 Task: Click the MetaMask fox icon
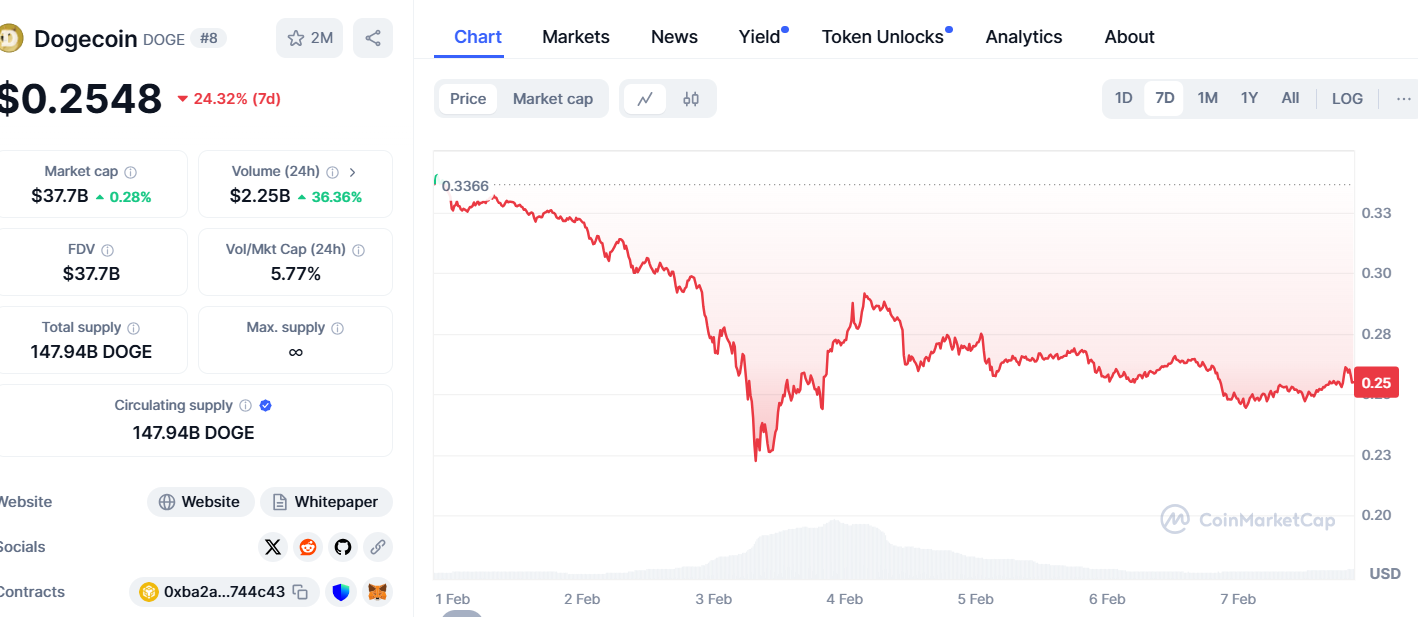(x=377, y=592)
